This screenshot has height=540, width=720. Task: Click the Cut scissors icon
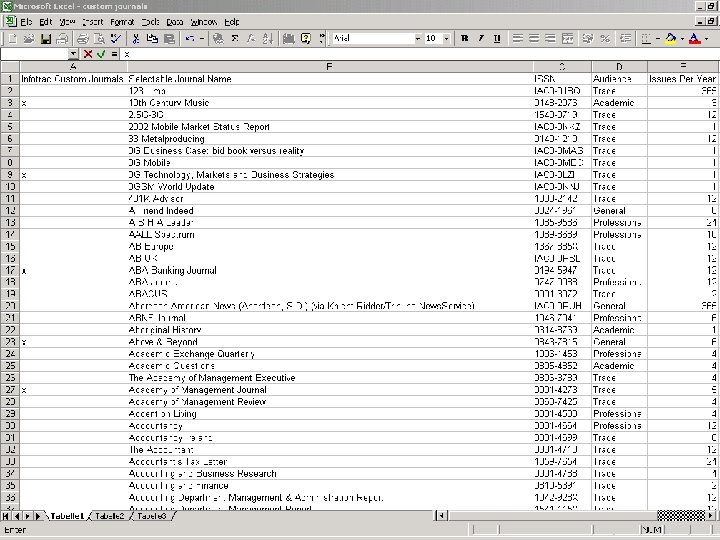click(135, 39)
